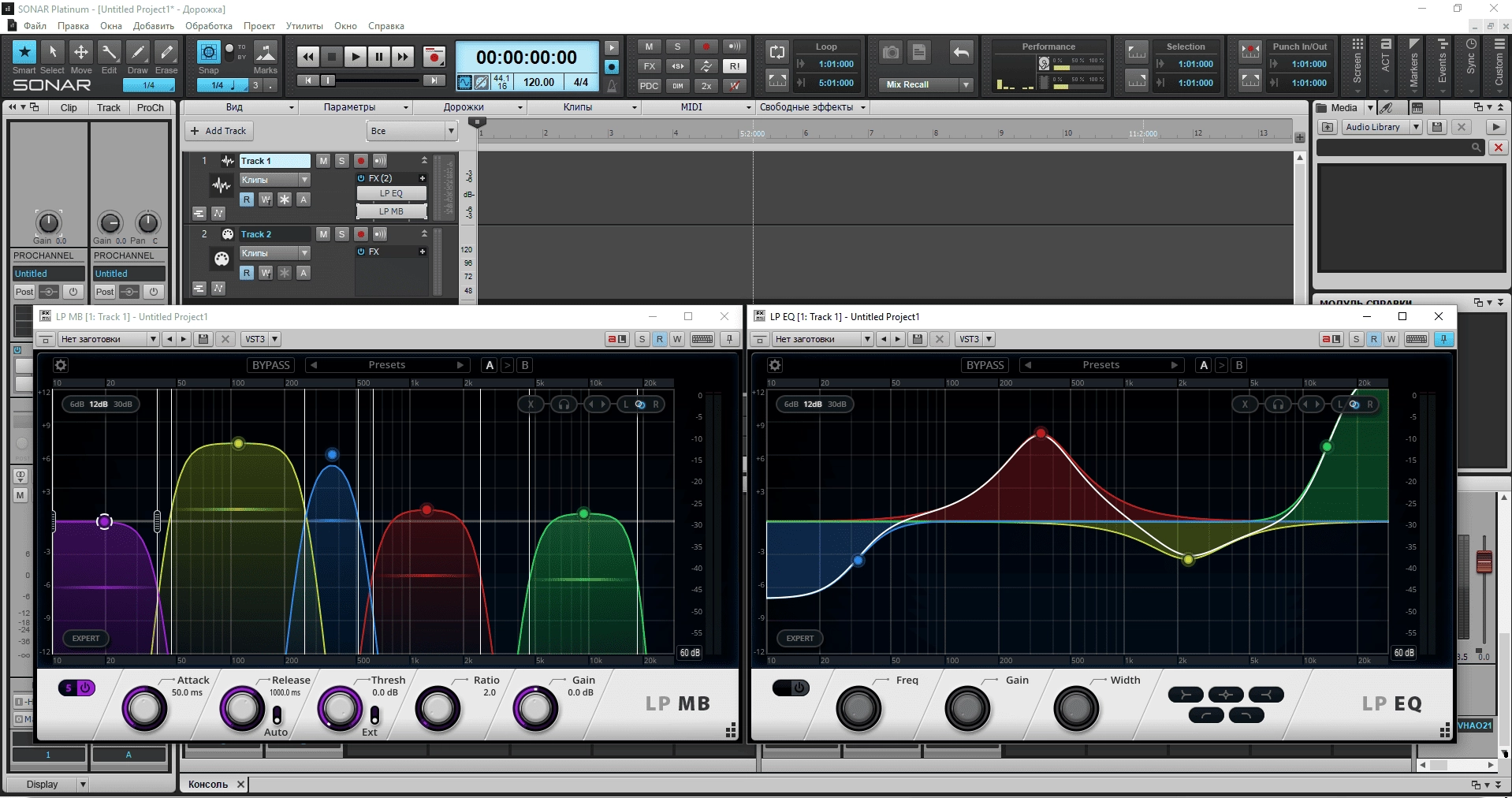Image resolution: width=1512 pixels, height=798 pixels.
Task: Arm Track 1 for recording
Action: pyautogui.click(x=361, y=161)
